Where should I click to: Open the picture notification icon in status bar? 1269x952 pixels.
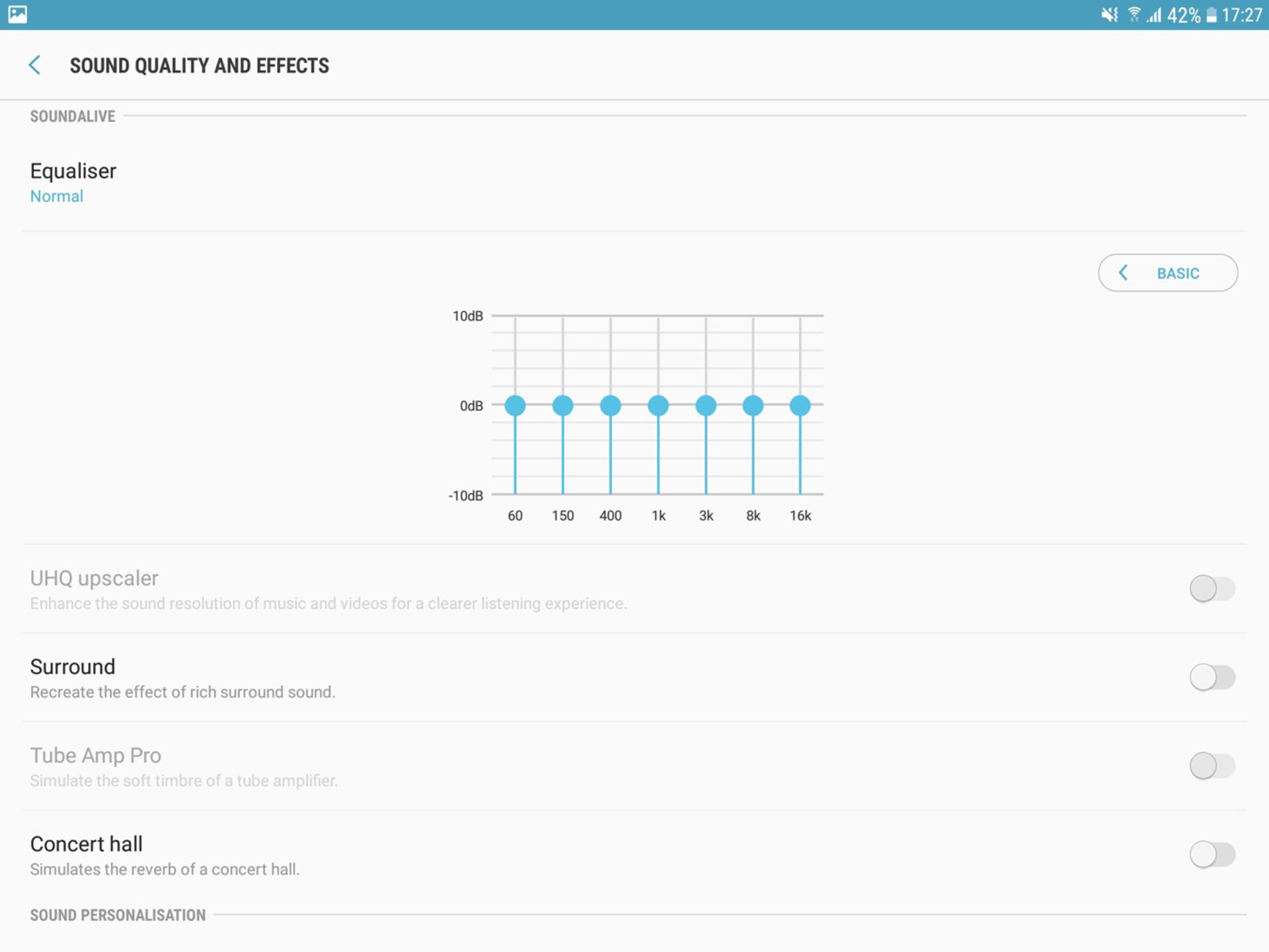17,14
